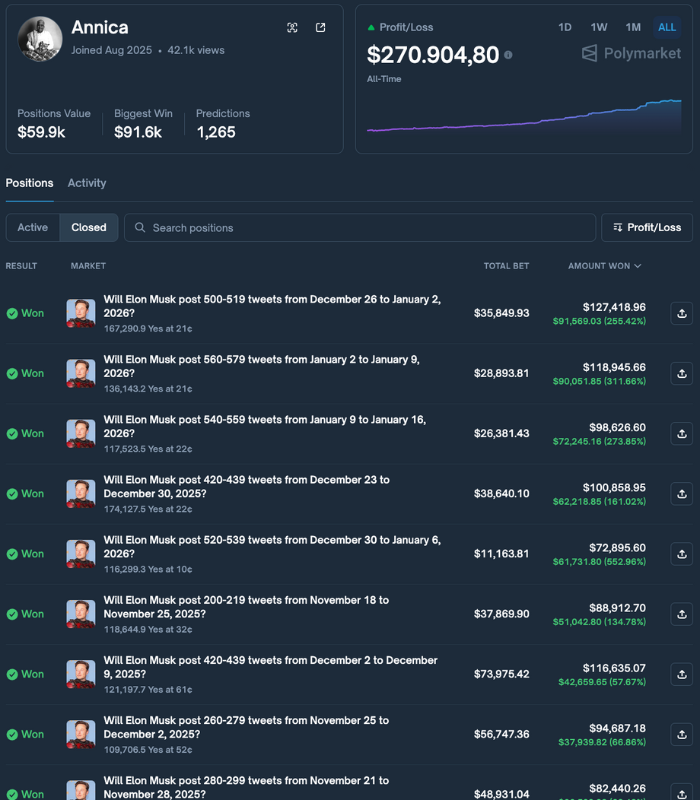700x800 pixels.
Task: Click the $35,849.93 total bet value
Action: tap(502, 313)
